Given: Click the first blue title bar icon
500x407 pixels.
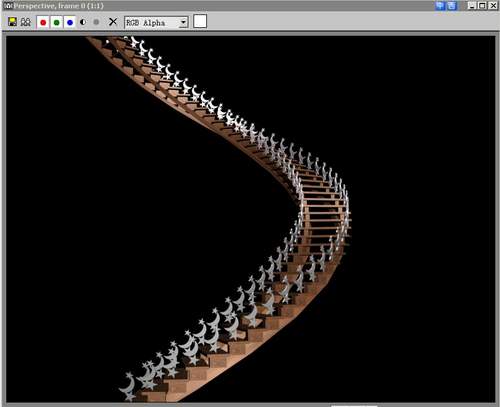Looking at the screenshot, I should 440,6.
